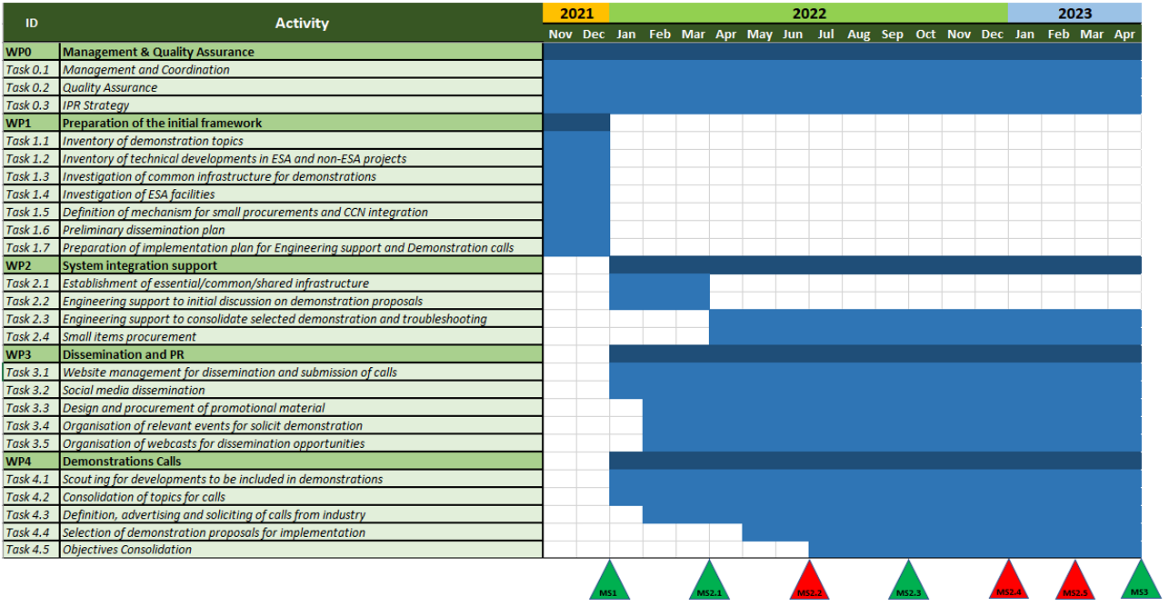Image resolution: width=1169 pixels, height=606 pixels.
Task: Click the blue bar for Task 2.1
Action: pos(660,283)
